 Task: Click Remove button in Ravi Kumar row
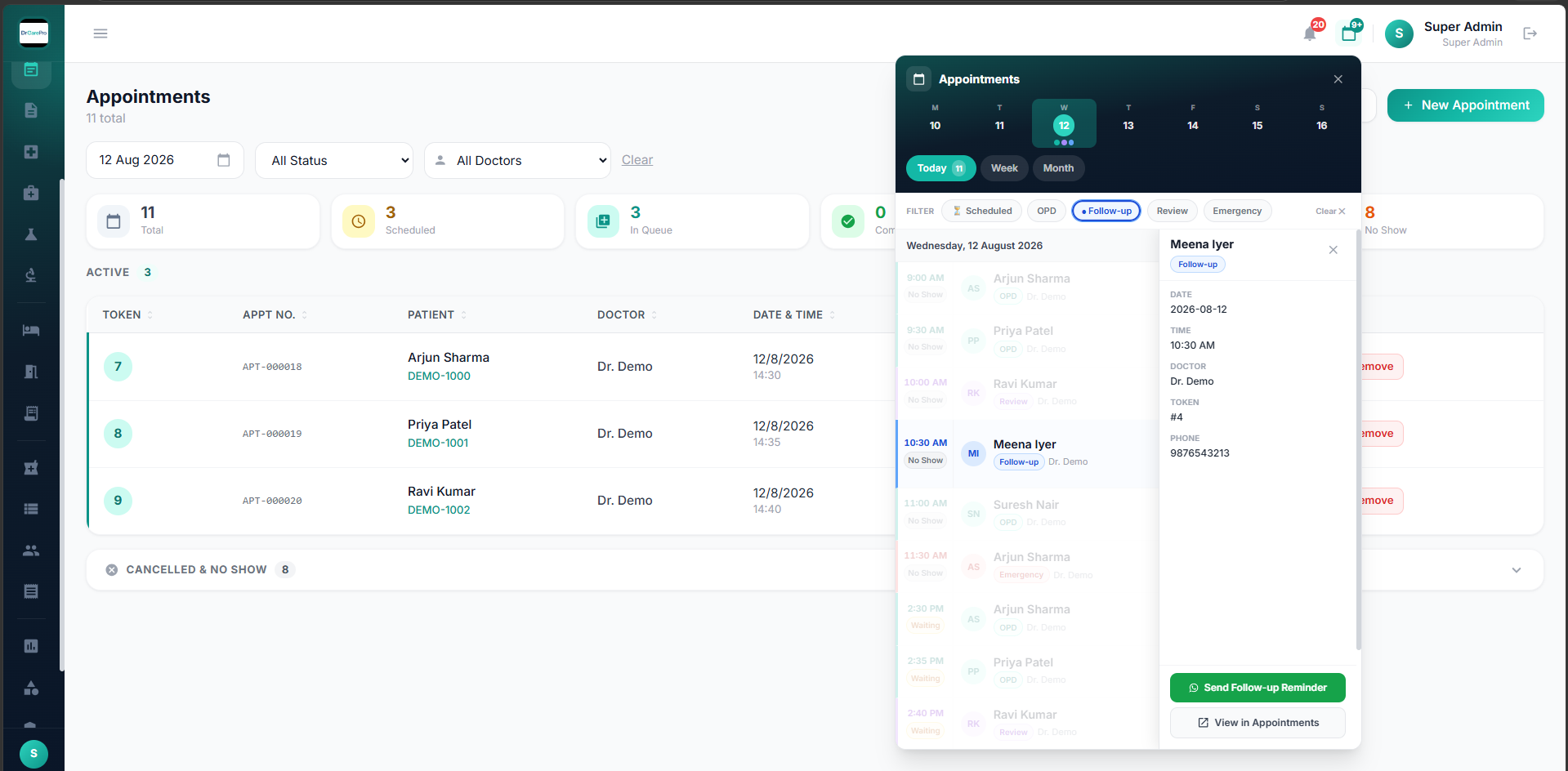pos(1381,501)
